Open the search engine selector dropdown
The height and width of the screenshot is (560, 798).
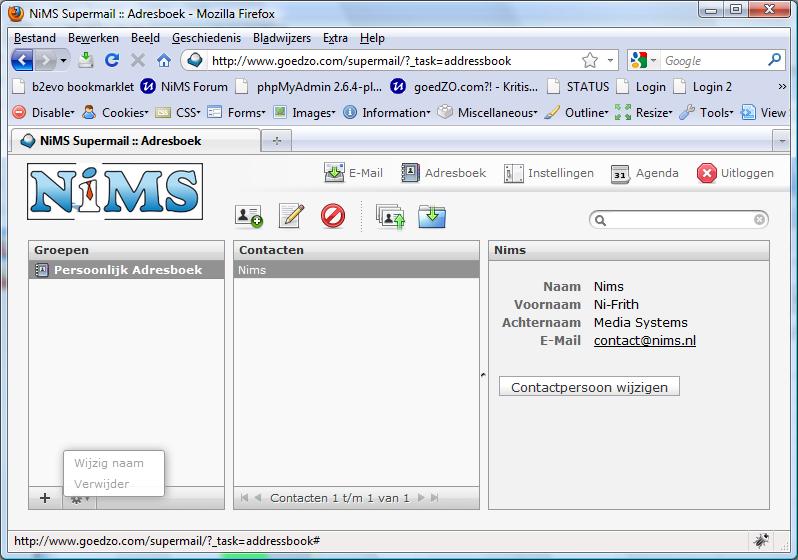tap(643, 60)
